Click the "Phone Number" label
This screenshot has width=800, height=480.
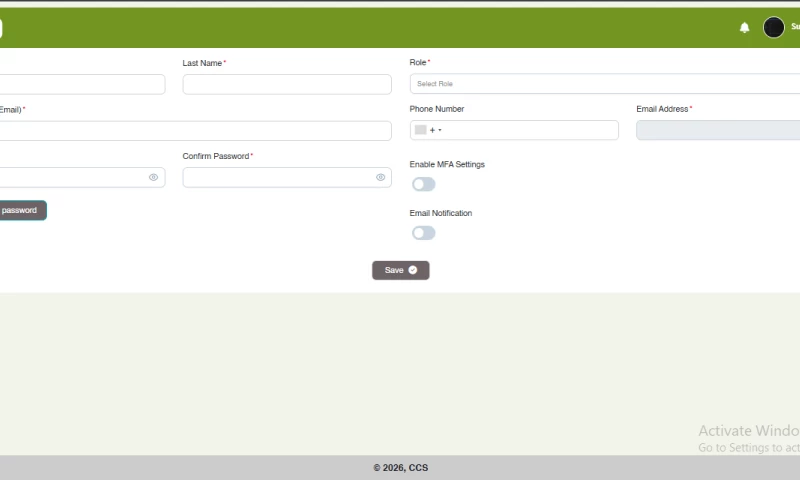437,109
